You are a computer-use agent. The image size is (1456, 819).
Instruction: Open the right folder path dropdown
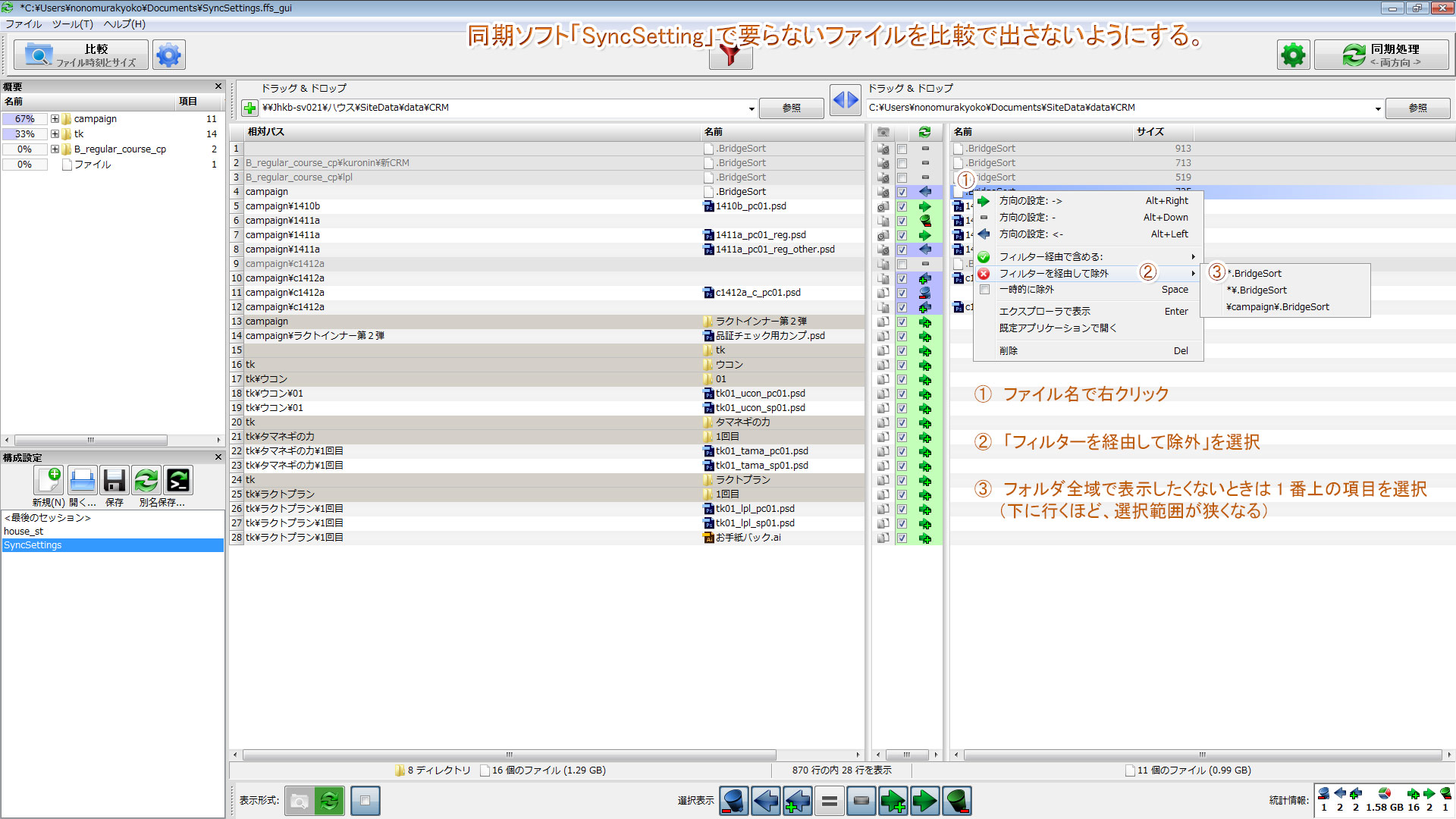pyautogui.click(x=1378, y=108)
